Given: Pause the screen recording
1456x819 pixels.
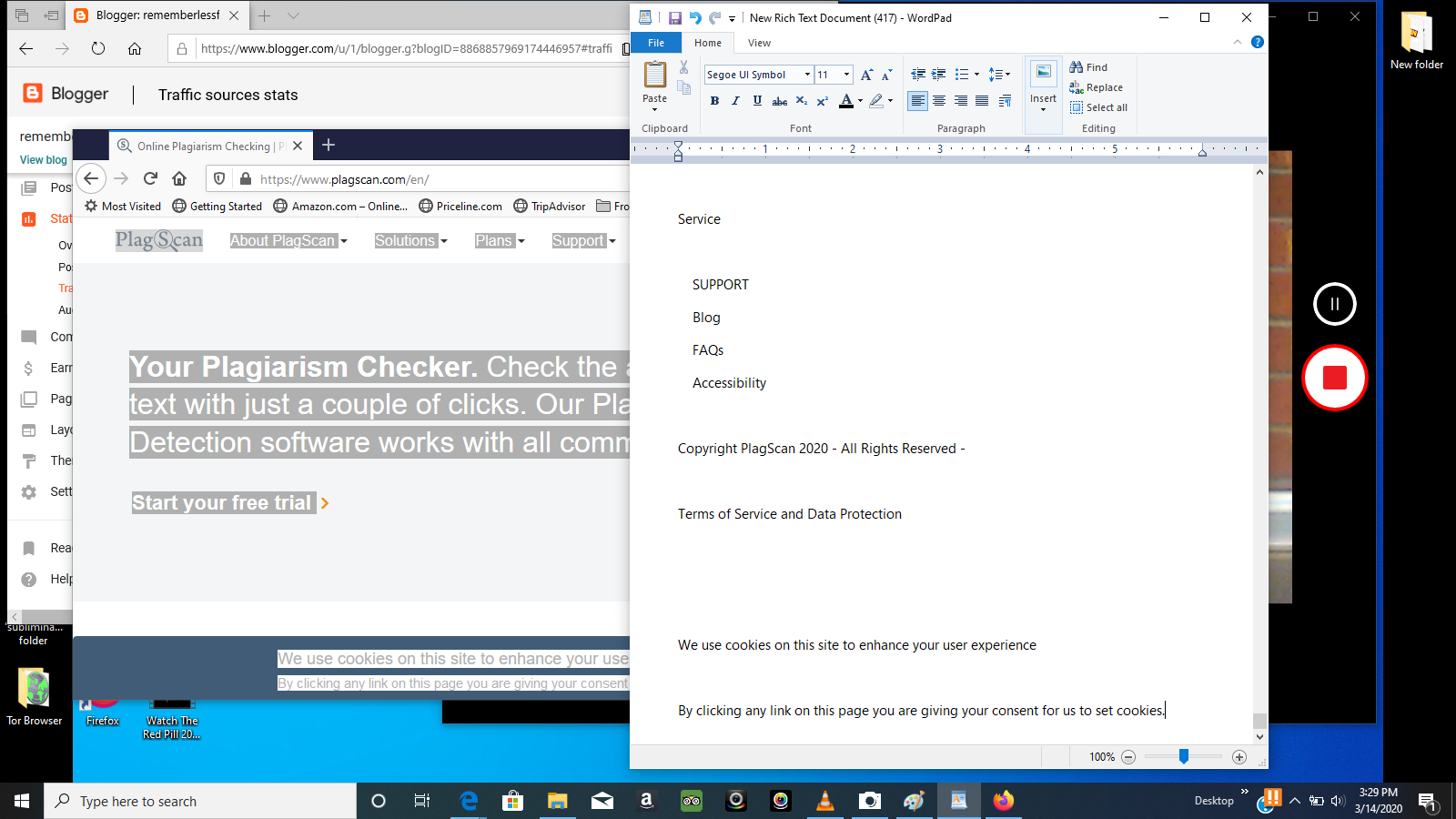Looking at the screenshot, I should coord(1335,304).
